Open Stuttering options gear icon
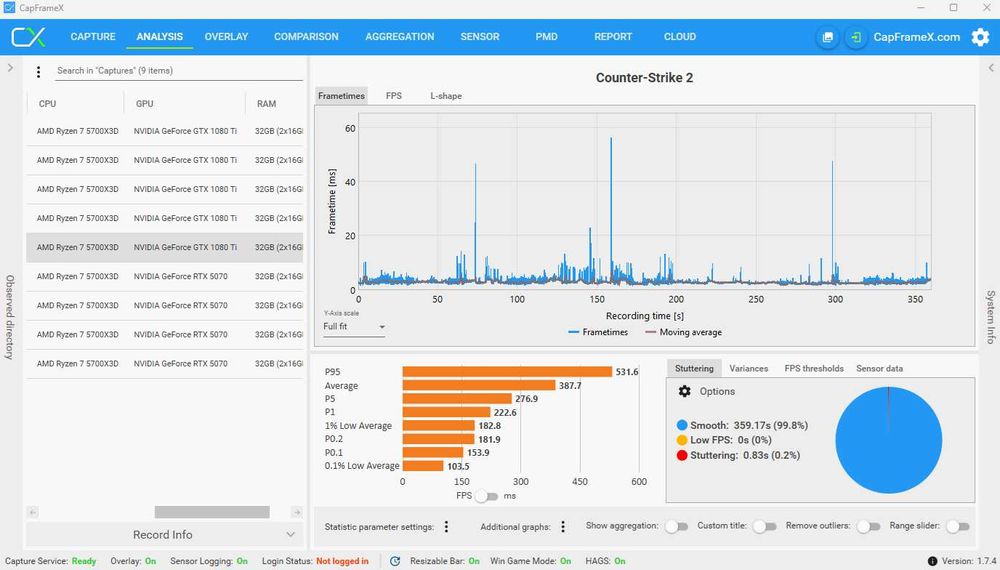The height and width of the screenshot is (570, 1000). click(684, 391)
